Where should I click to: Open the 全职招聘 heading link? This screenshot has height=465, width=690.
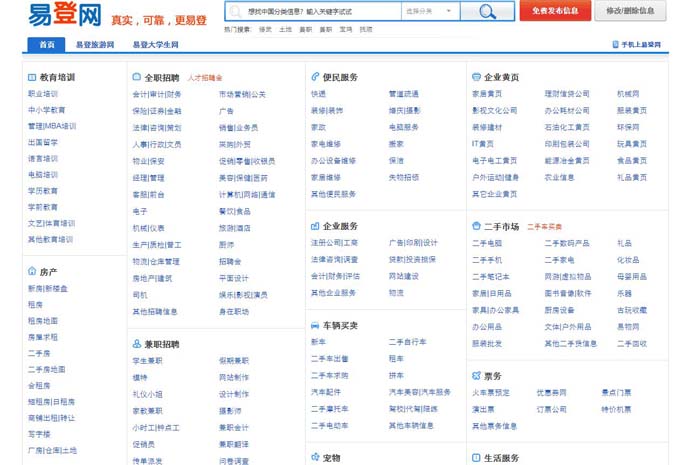[162, 78]
